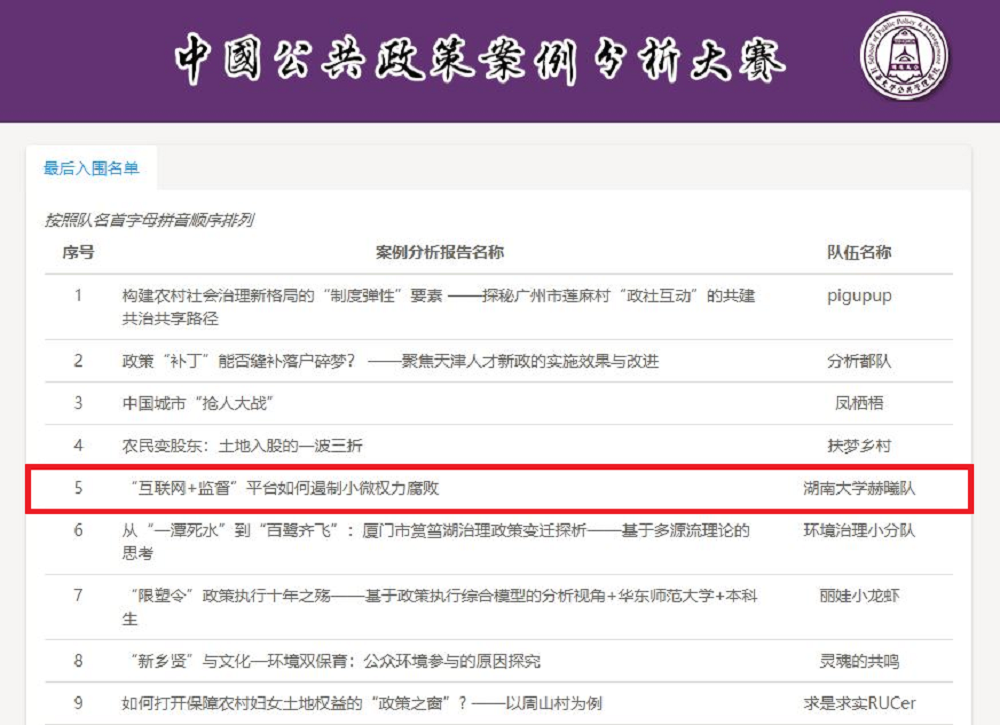Screen dimensions: 1000x725
Task: Open the 最后入围名单 tab
Action: click(x=91, y=168)
